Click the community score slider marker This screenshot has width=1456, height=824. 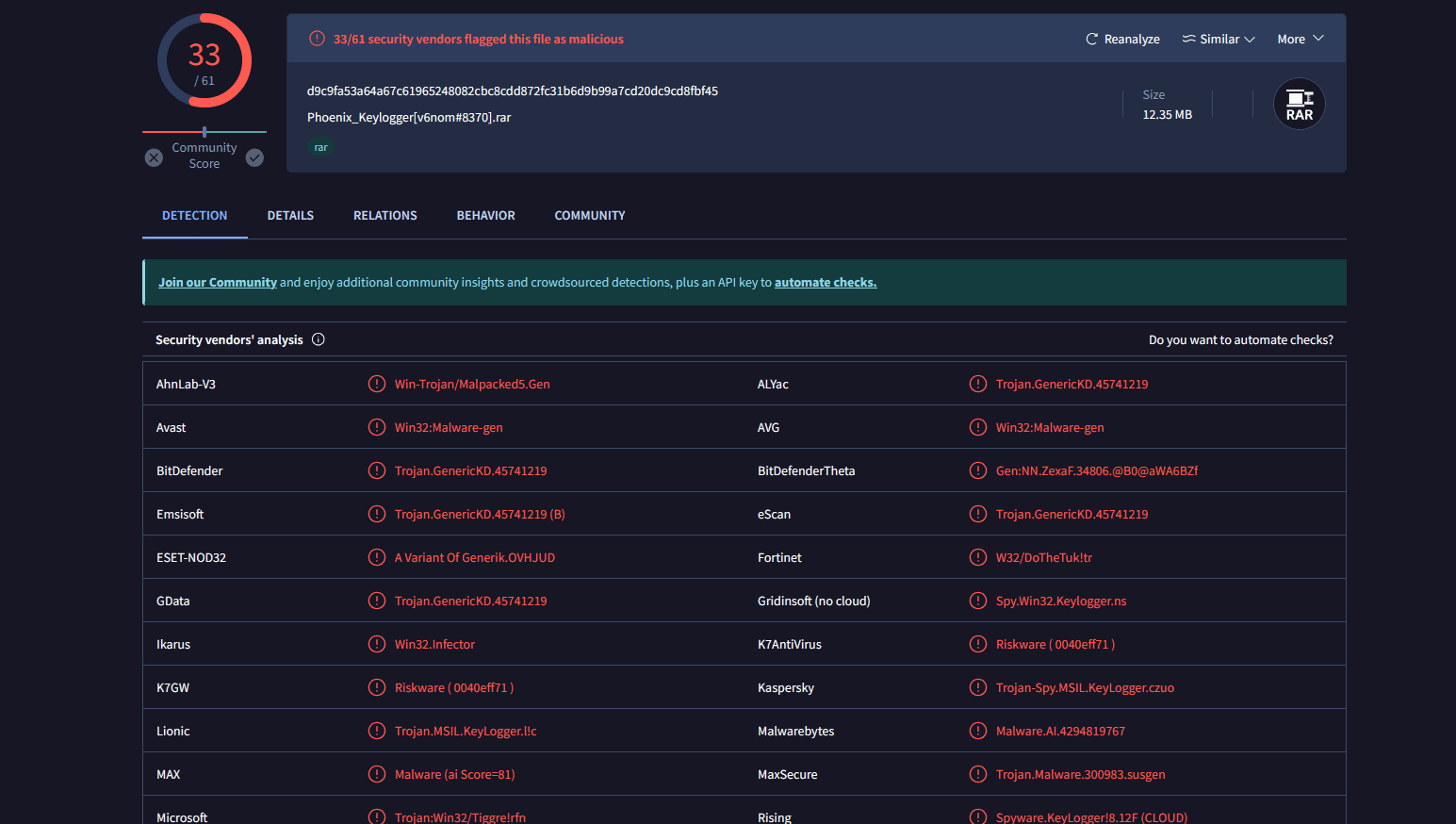204,132
